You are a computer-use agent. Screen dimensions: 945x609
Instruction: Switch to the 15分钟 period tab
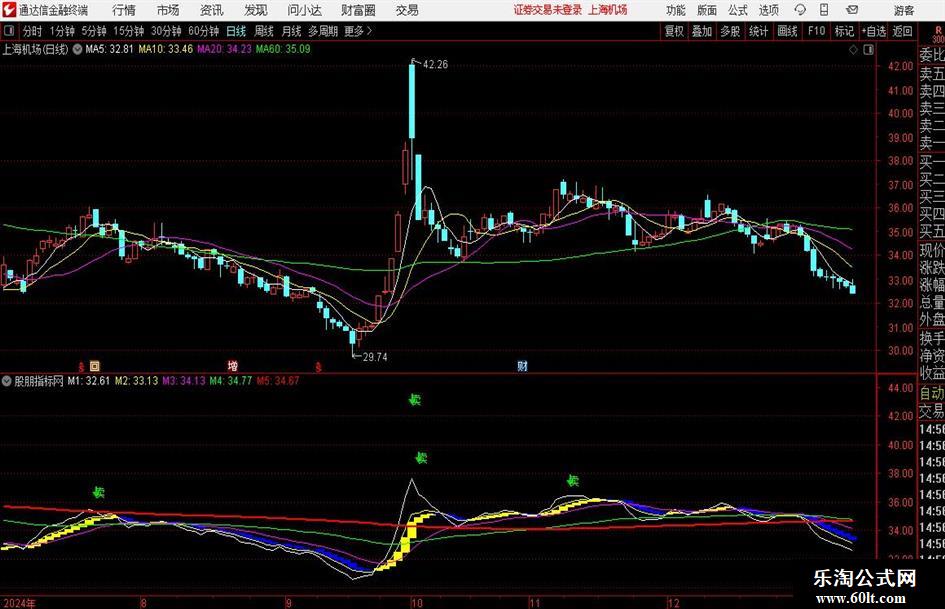[x=129, y=31]
